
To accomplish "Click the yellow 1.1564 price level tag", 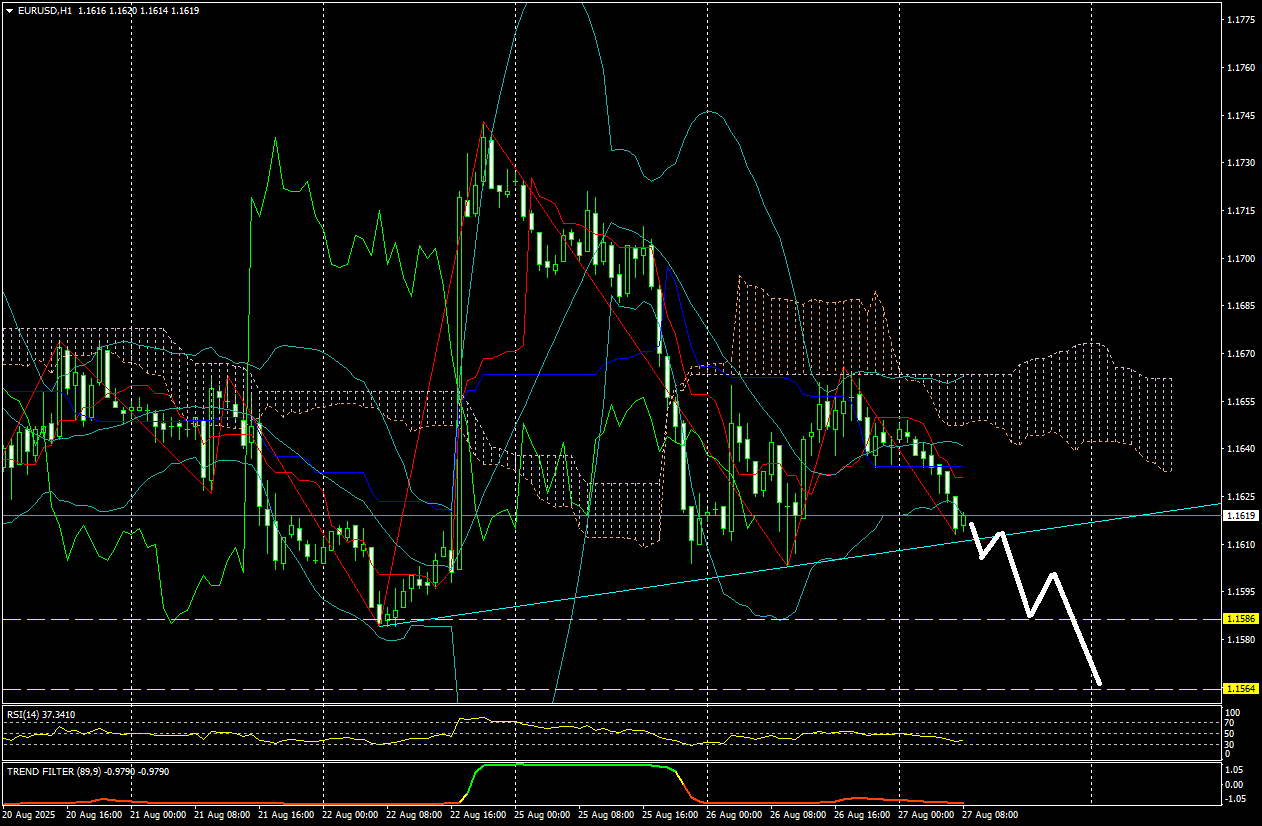I will [x=1240, y=688].
